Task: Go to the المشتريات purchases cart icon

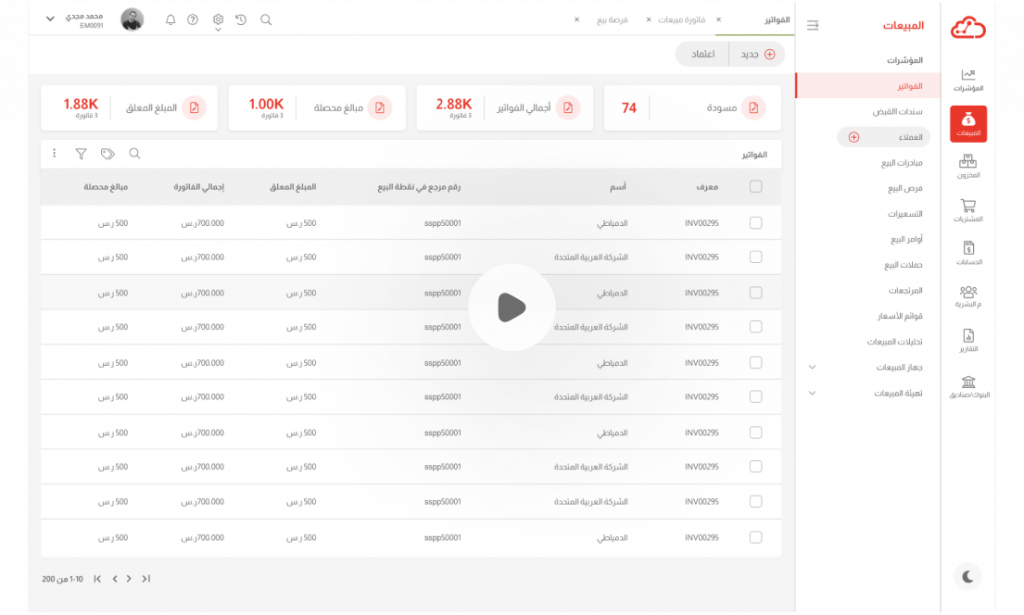Action: coord(968,210)
